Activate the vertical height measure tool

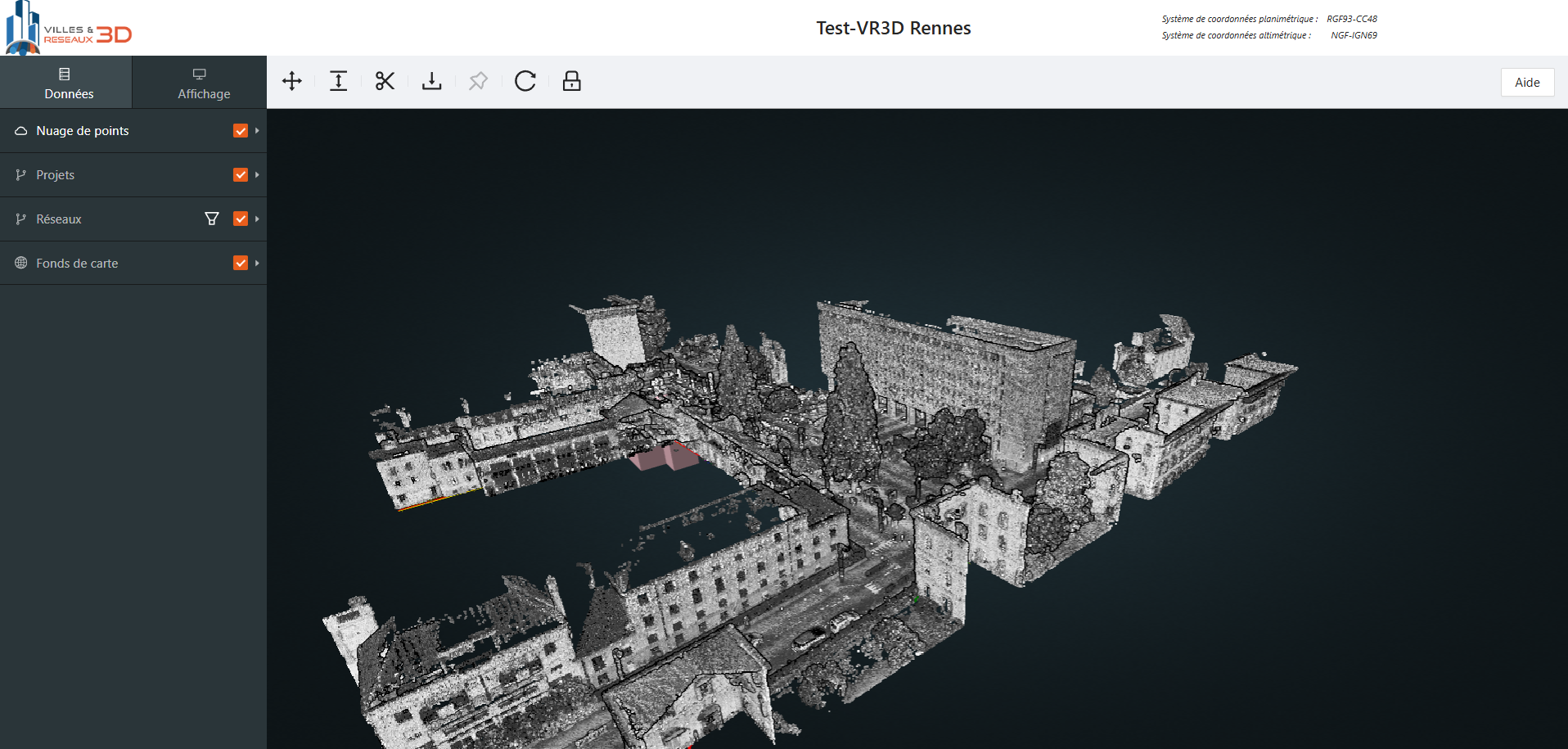(338, 81)
